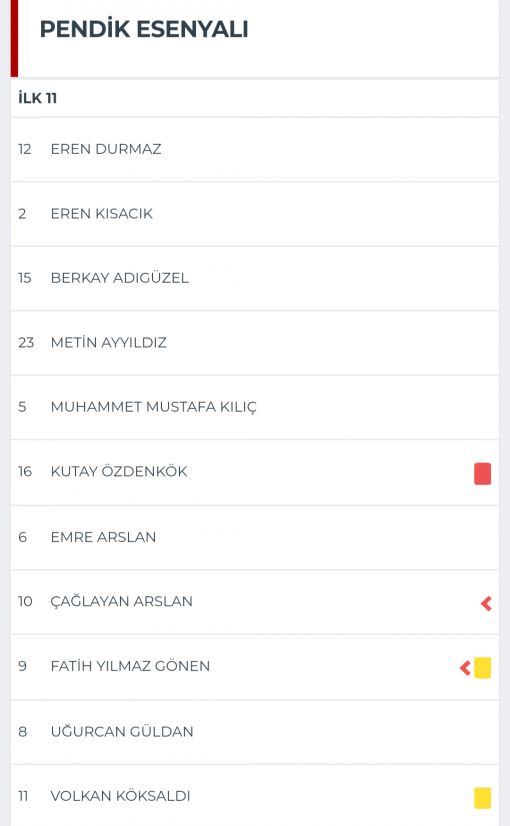Click the red substitution arrow for Çağlayan Arslan
The height and width of the screenshot is (826, 510).
[486, 603]
